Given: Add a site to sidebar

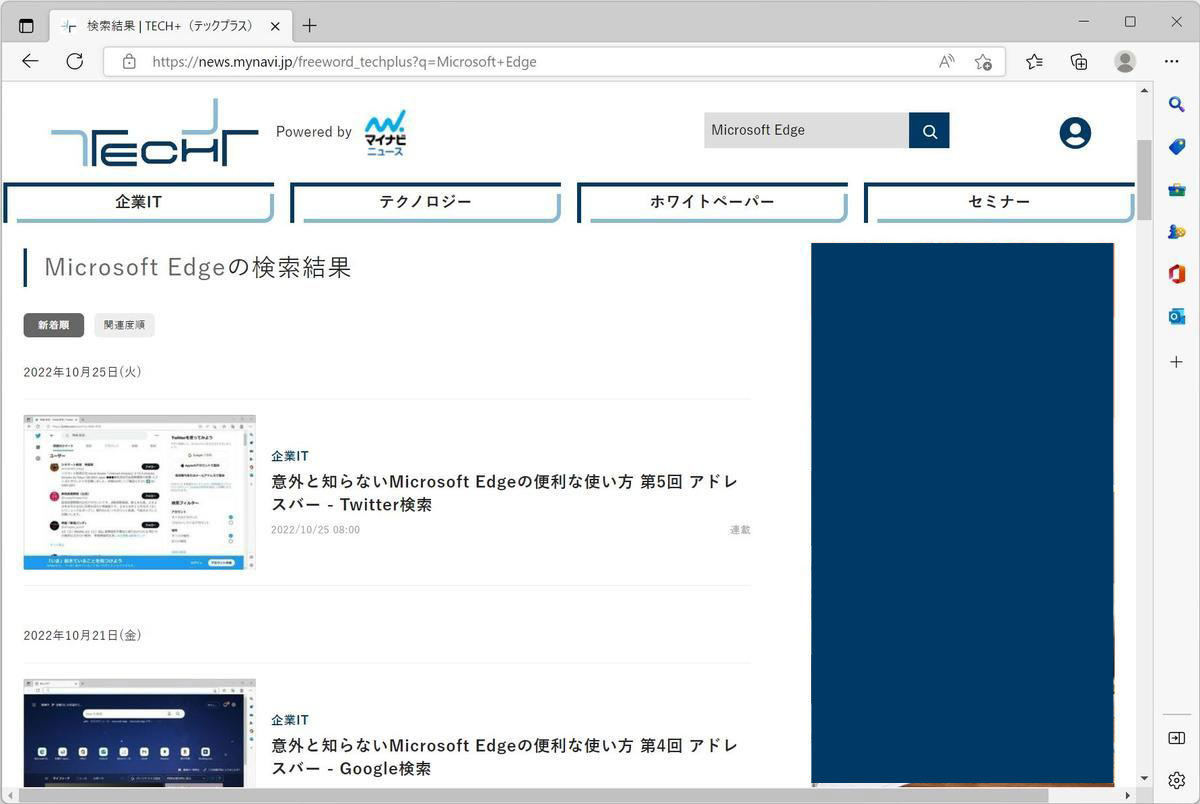Looking at the screenshot, I should (x=1177, y=361).
